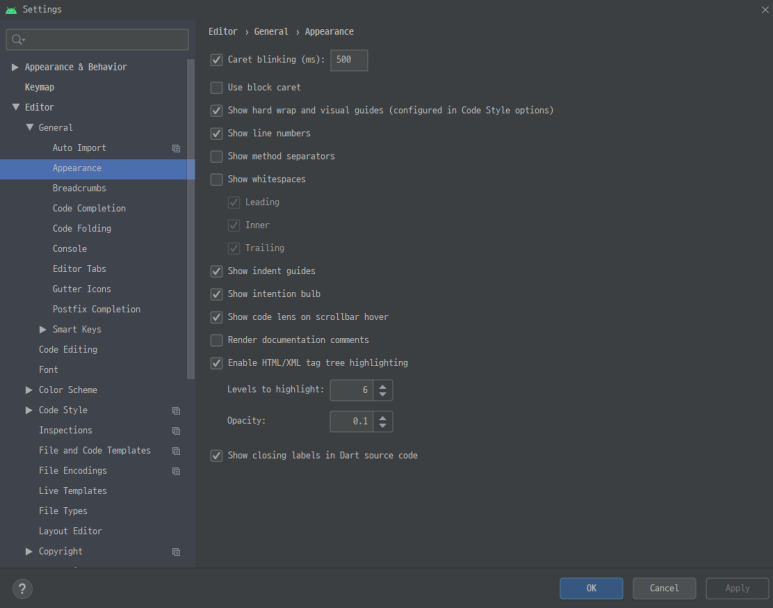The width and height of the screenshot is (773, 608).
Task: Select Breadcrumbs settings page
Action: click(x=79, y=188)
